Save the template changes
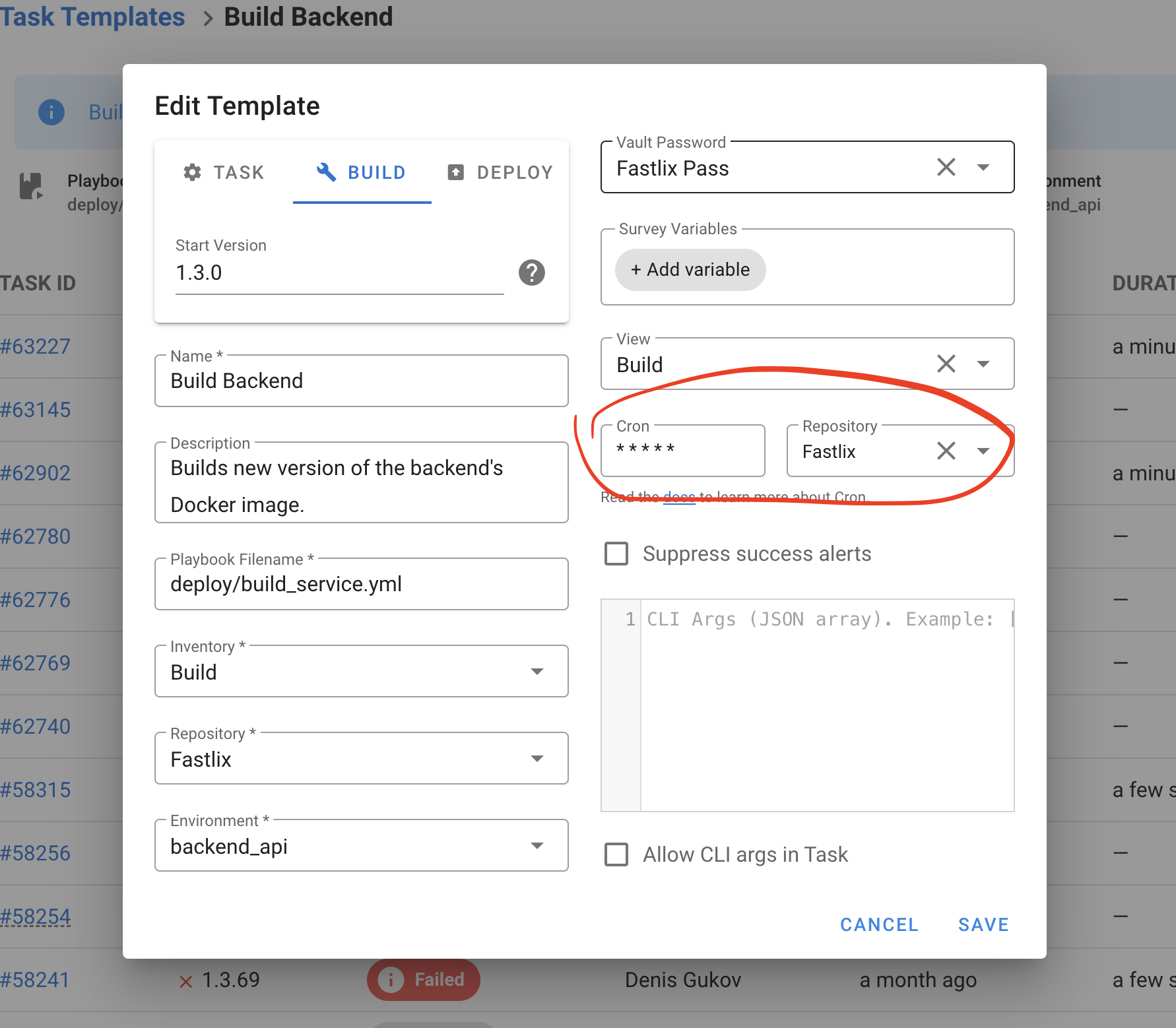The height and width of the screenshot is (1028, 1176). pos(983,924)
